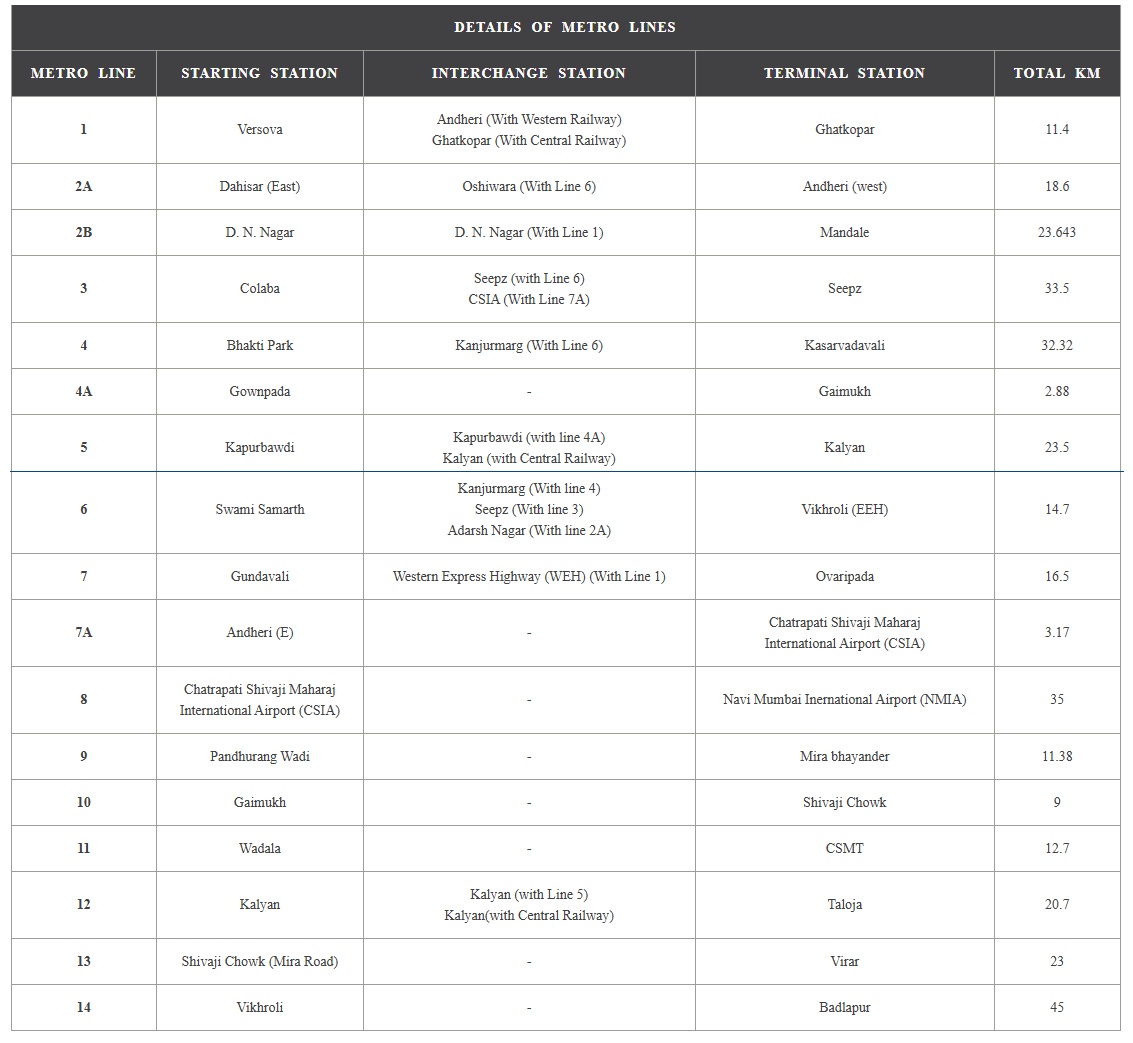Click the STARTING STATION column header

click(259, 73)
